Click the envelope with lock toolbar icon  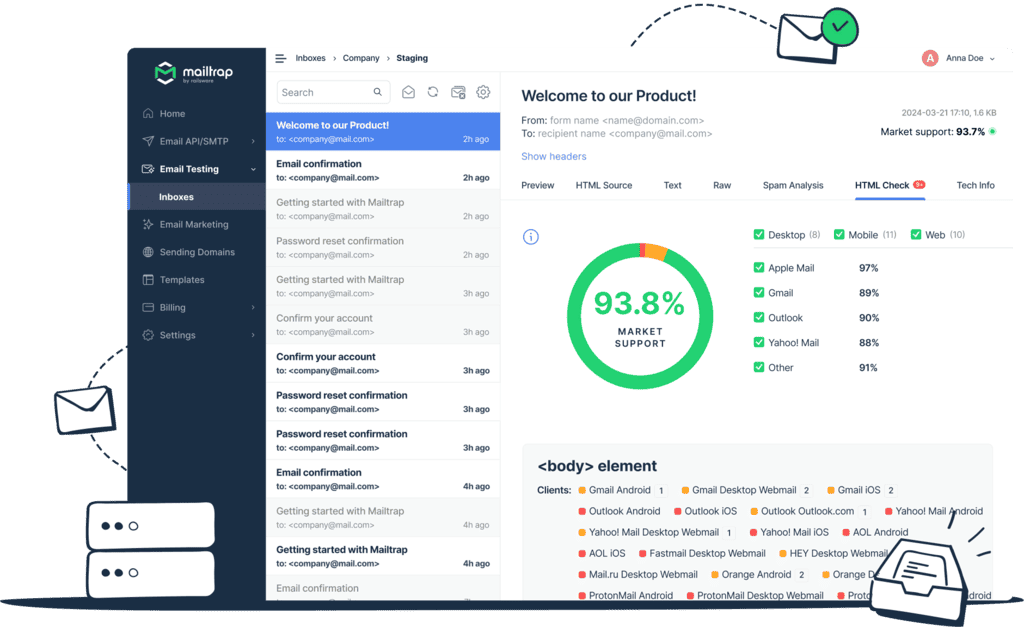[458, 92]
